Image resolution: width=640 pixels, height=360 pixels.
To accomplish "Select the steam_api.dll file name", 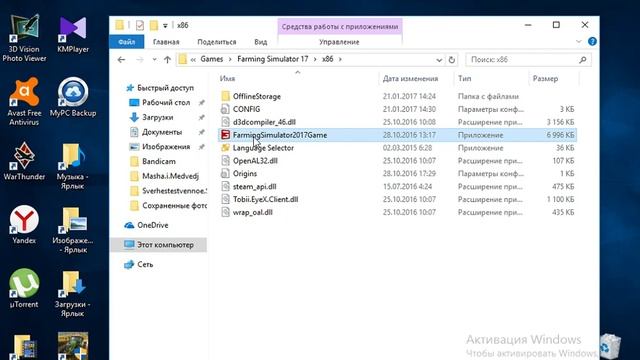I will [255, 187].
